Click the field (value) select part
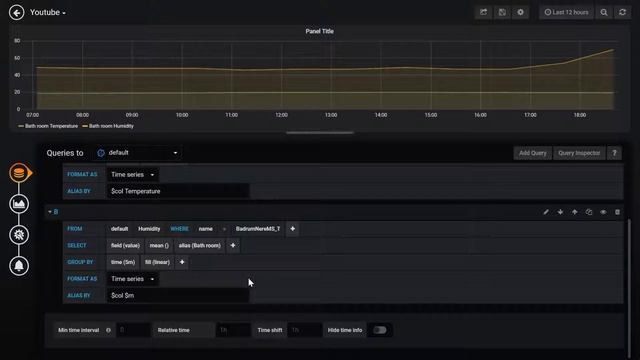Image resolution: width=640 pixels, height=360 pixels. point(125,246)
